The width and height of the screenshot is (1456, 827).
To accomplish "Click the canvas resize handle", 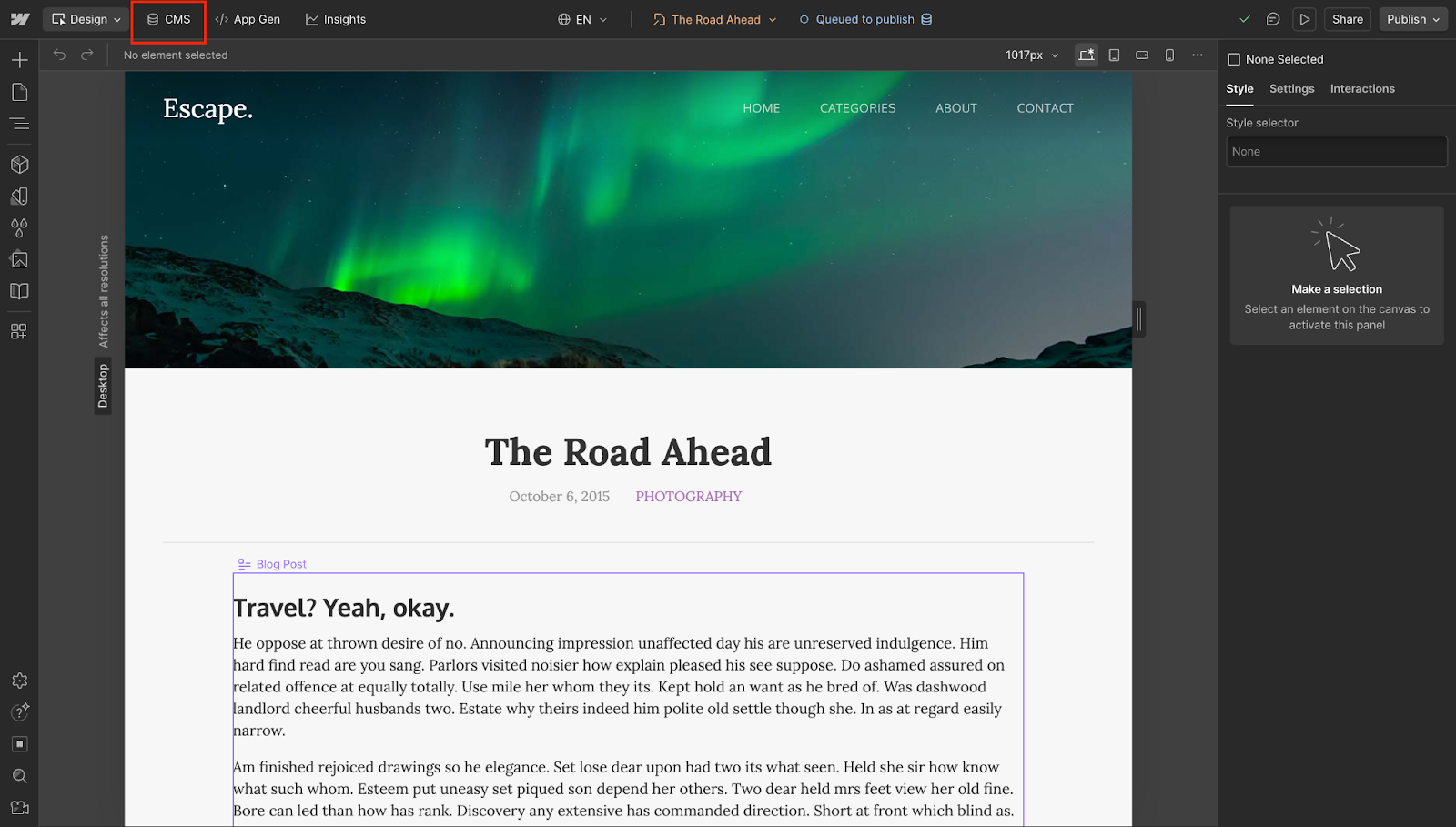I will click(x=1138, y=319).
